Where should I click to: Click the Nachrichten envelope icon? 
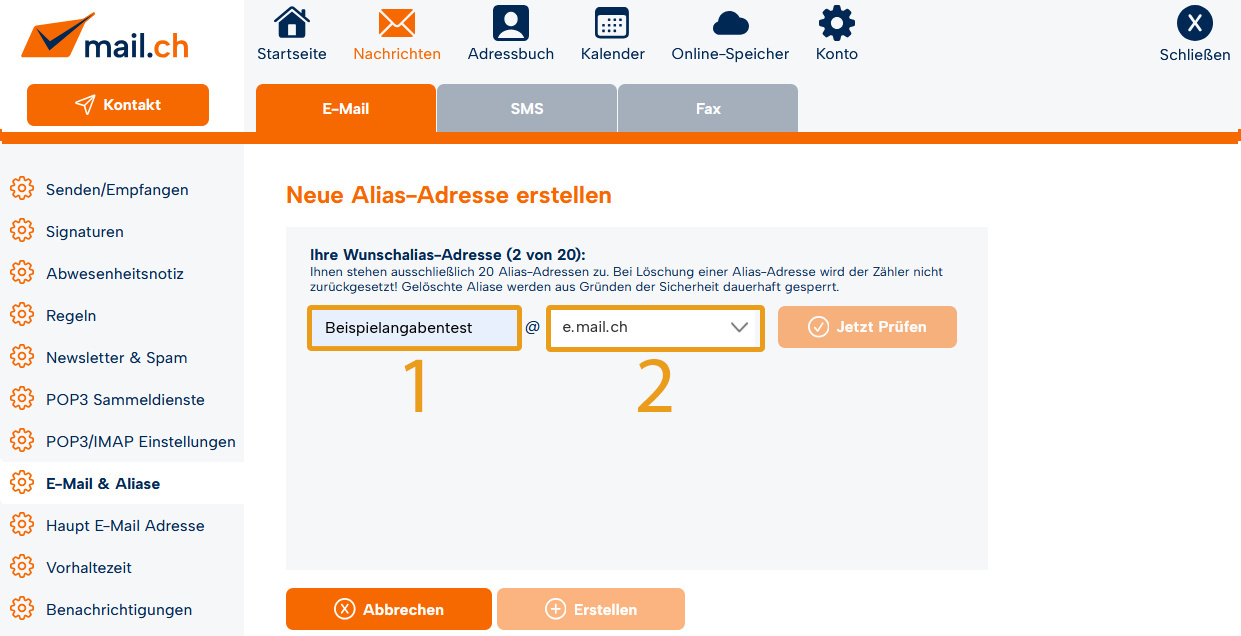coord(397,23)
